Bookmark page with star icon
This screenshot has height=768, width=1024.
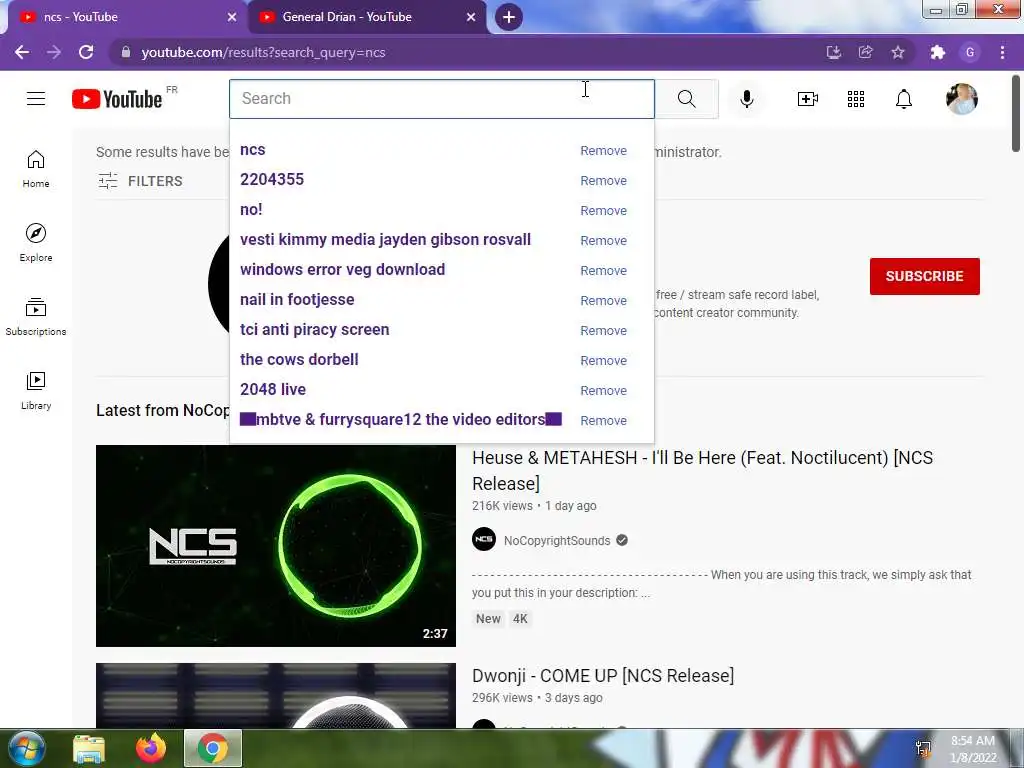(898, 52)
